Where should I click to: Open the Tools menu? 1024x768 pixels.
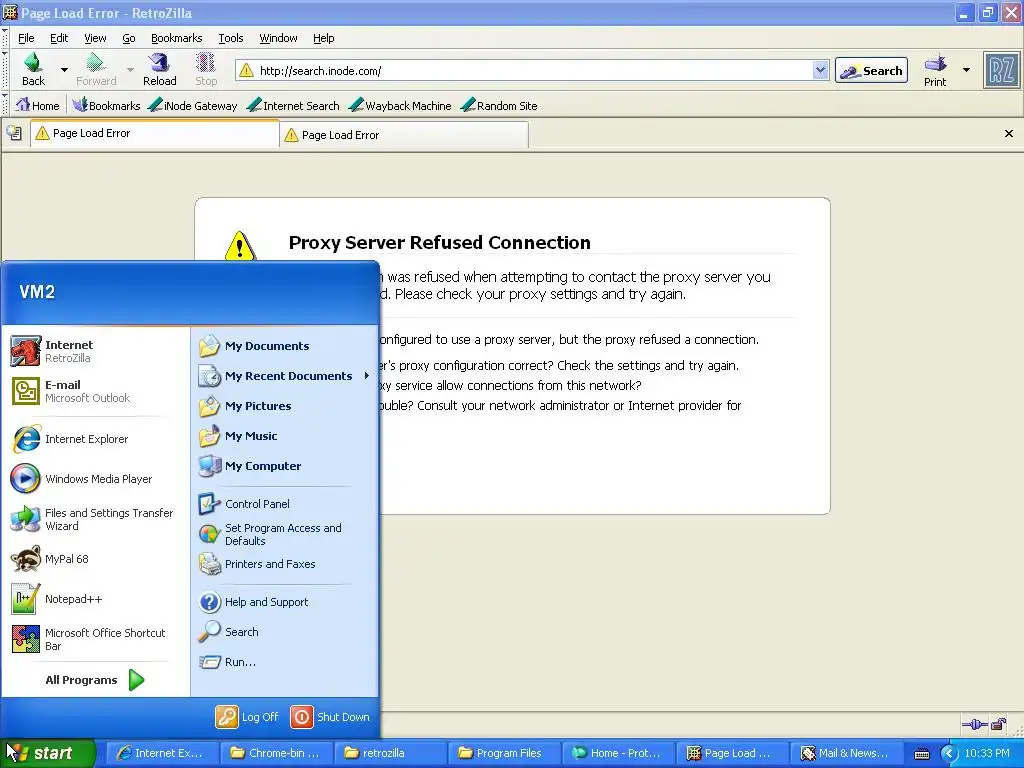click(x=231, y=38)
